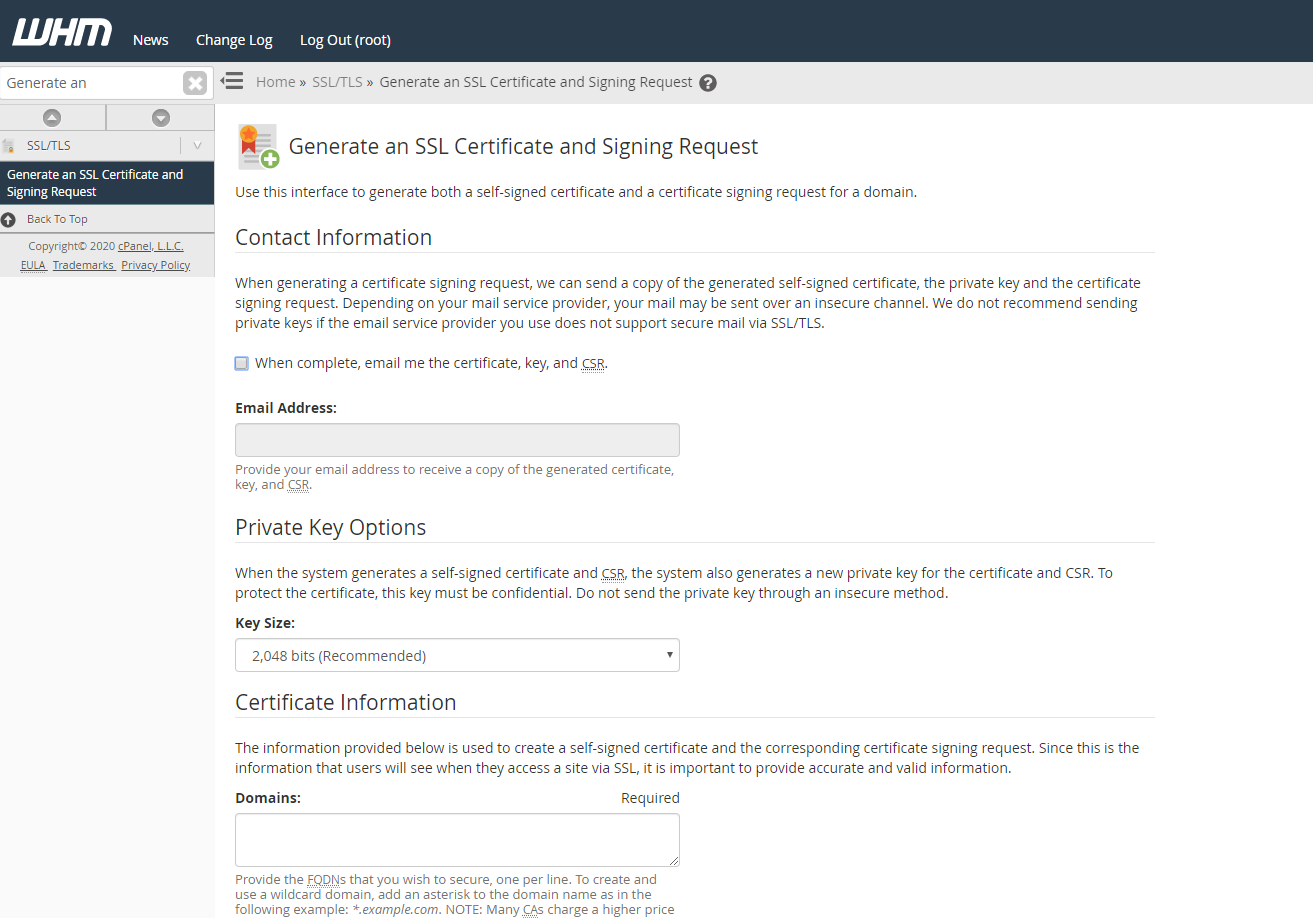1313x918 pixels.
Task: Enable emailing the certificate, key, and CSR
Action: 241,362
